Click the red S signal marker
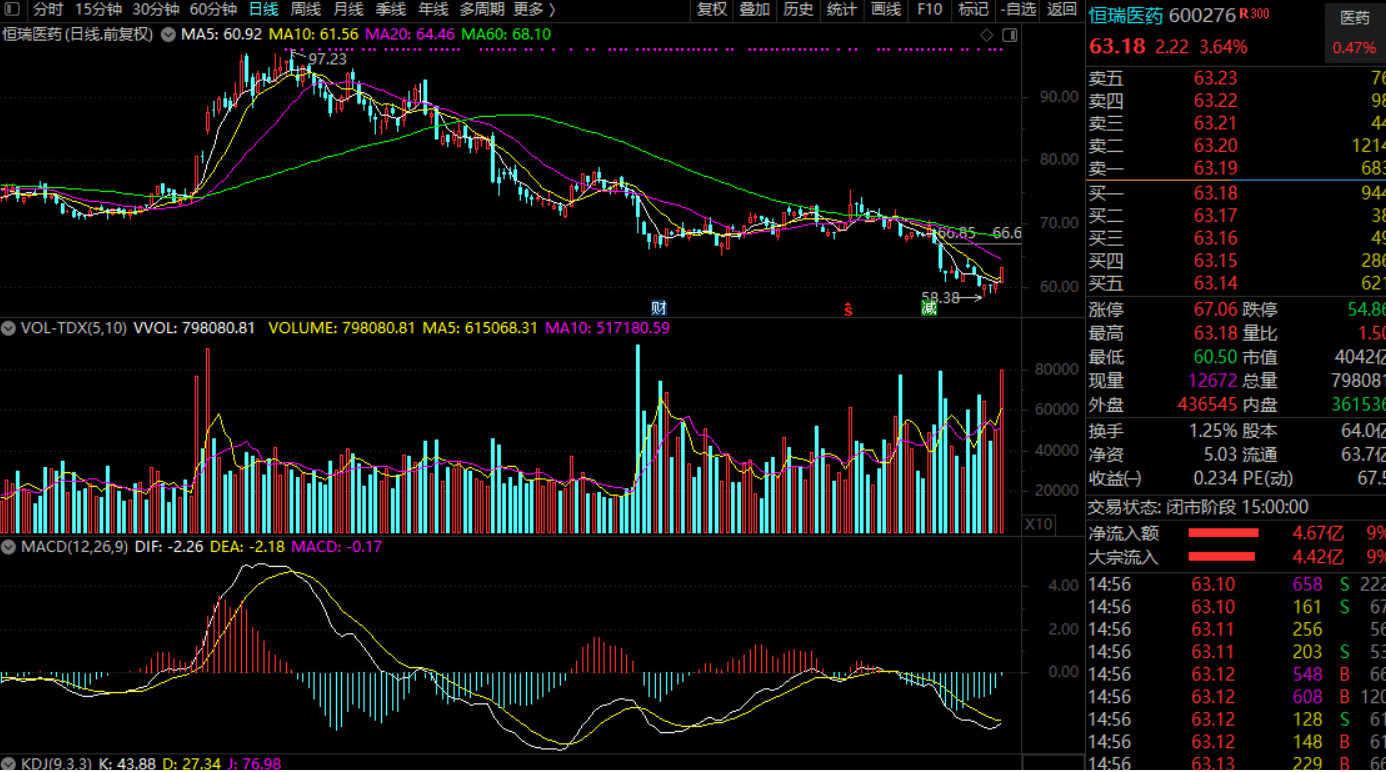Image resolution: width=1386 pixels, height=772 pixels. click(x=848, y=309)
